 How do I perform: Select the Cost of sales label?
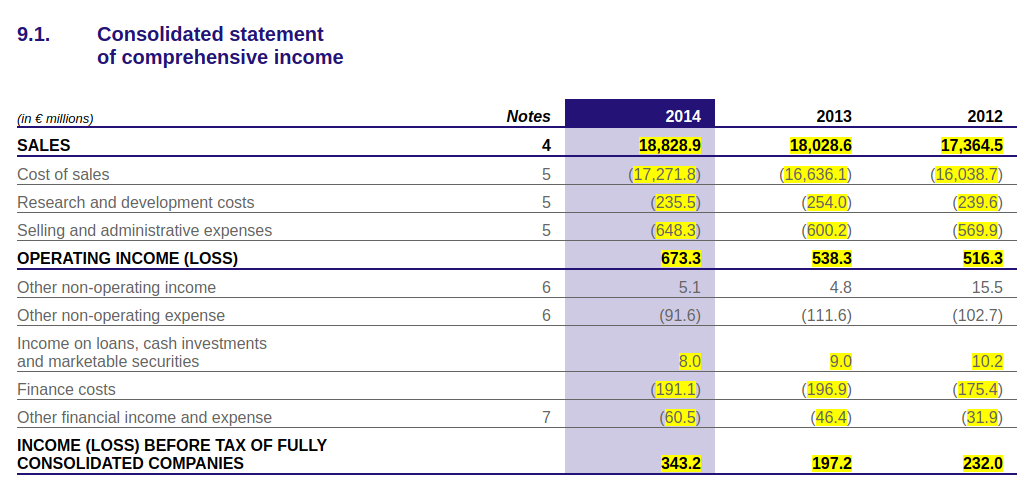63,175
